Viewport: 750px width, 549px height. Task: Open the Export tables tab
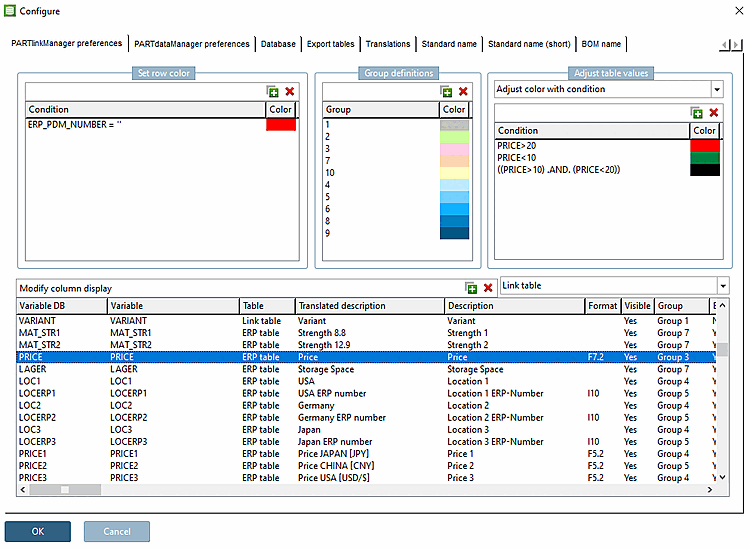(330, 44)
